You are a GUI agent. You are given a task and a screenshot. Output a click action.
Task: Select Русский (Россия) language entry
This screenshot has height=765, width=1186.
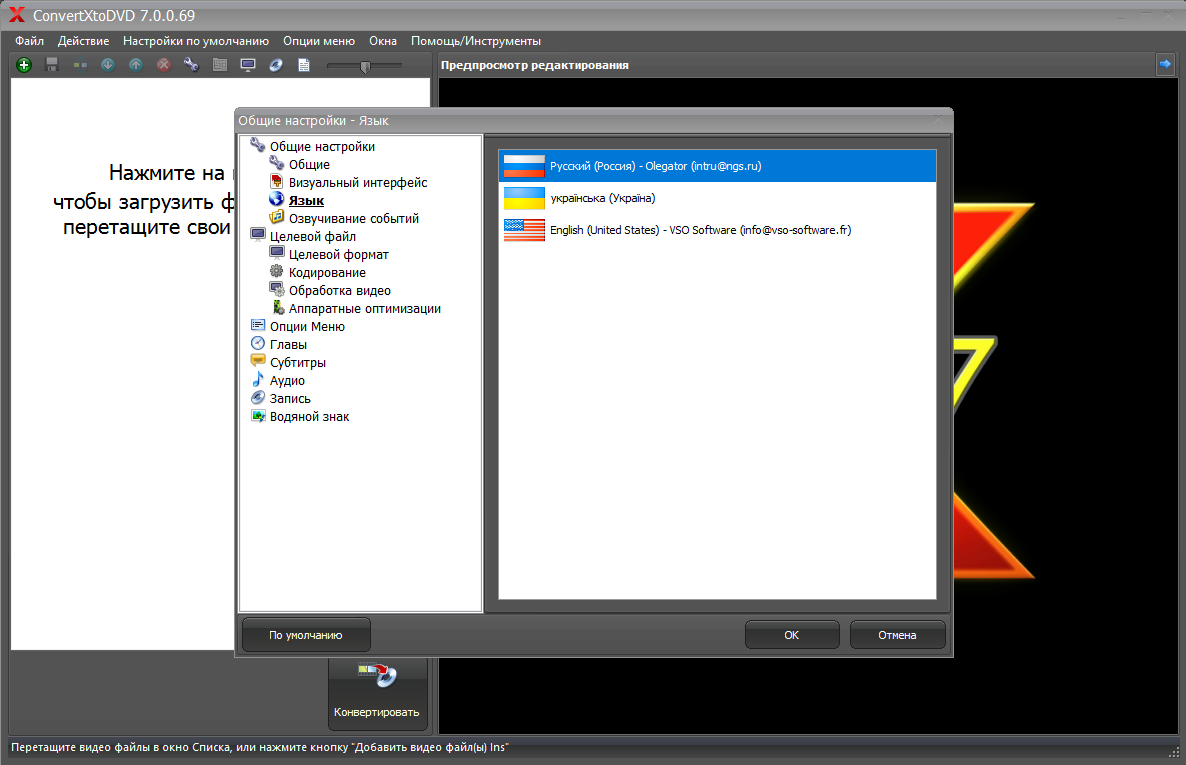717,166
